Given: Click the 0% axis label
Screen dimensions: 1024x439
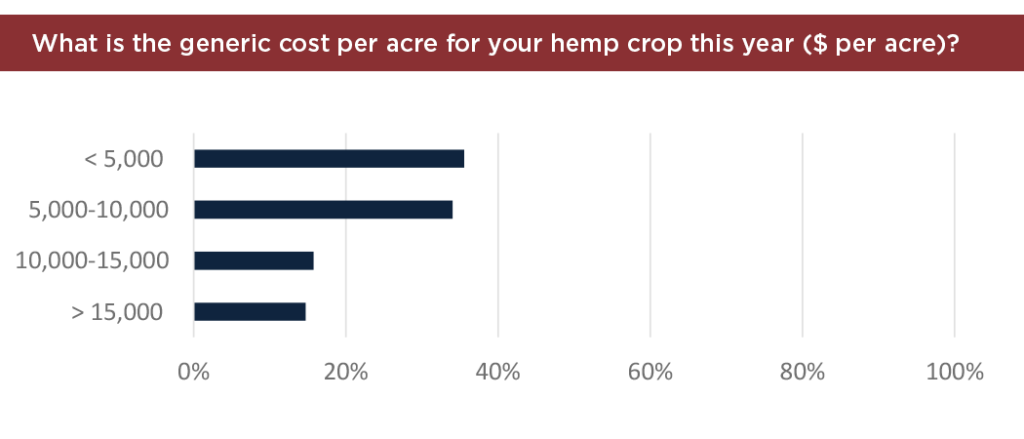Looking at the screenshot, I should click(194, 372).
